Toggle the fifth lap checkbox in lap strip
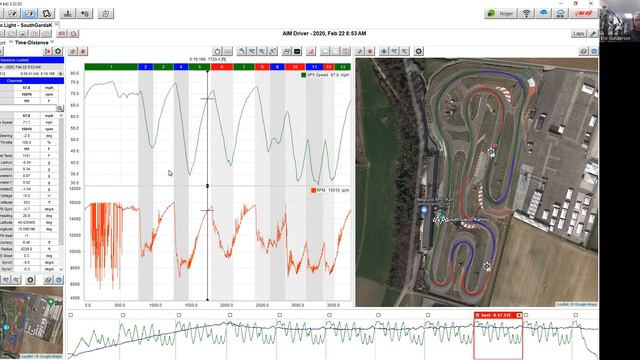 click(x=280, y=315)
